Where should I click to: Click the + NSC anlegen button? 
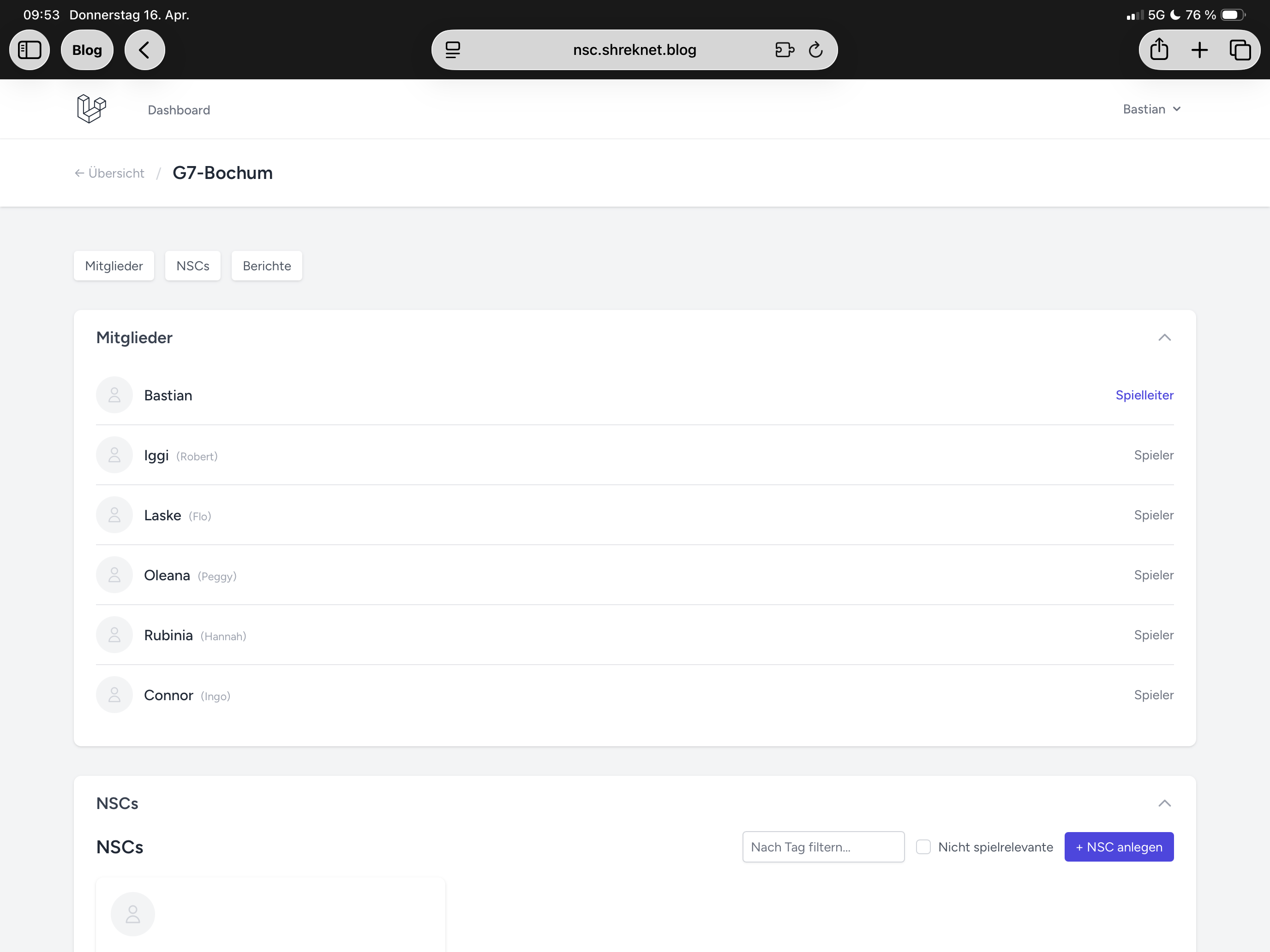click(1119, 847)
